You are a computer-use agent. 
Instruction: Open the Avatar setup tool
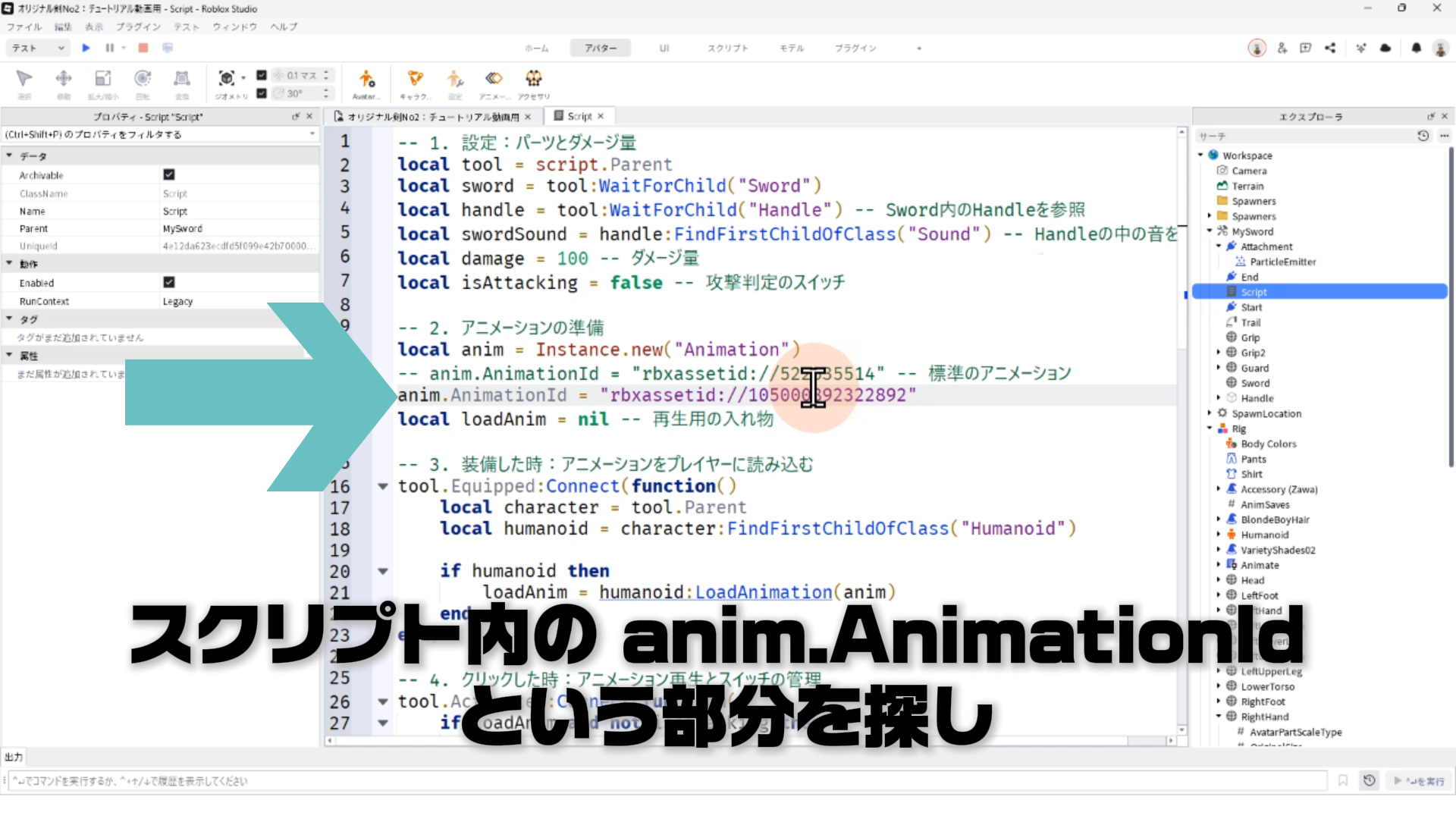[x=366, y=79]
